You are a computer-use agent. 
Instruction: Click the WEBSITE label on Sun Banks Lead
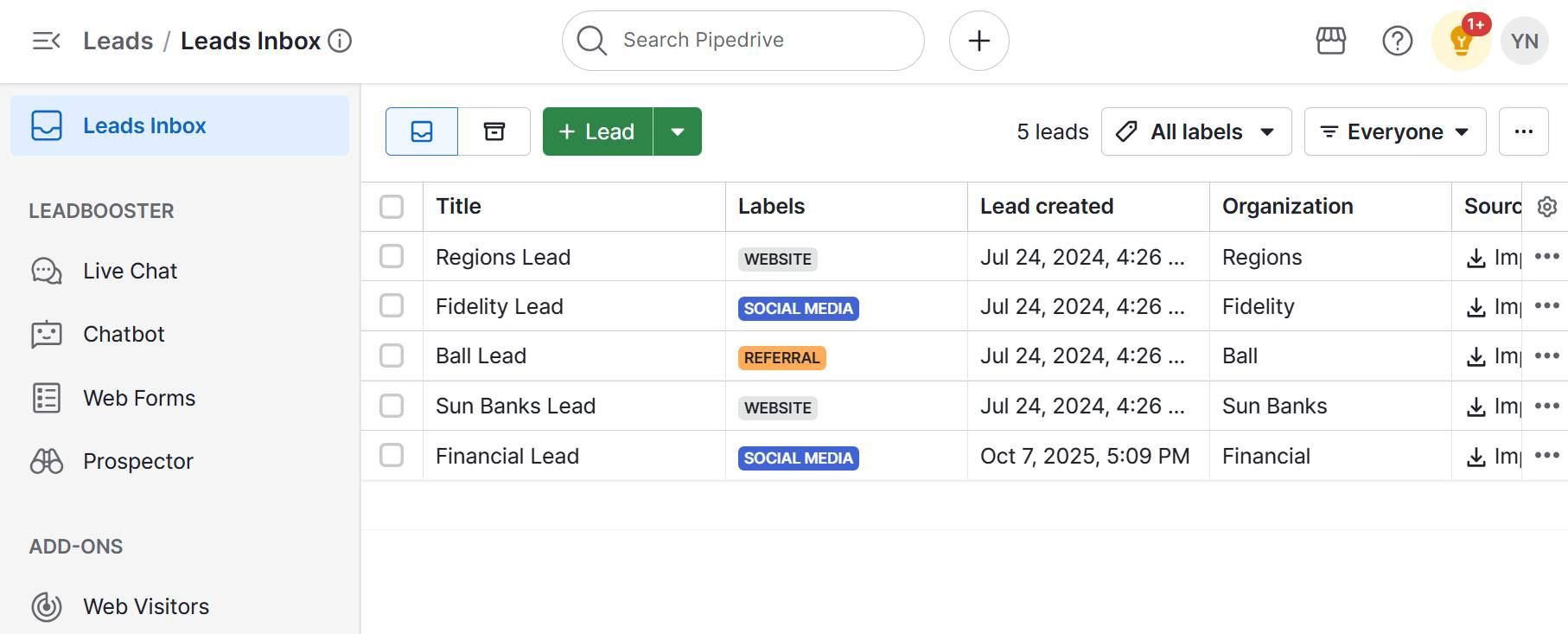(x=778, y=407)
